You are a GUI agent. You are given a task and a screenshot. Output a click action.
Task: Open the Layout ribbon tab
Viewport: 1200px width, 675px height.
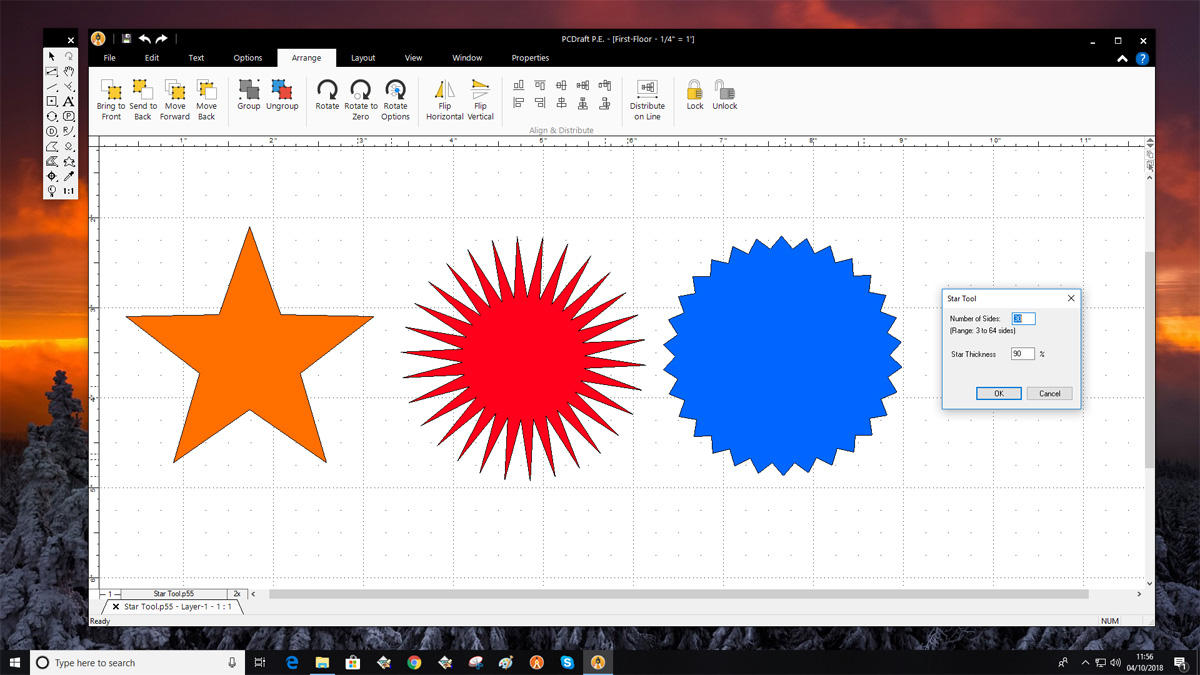pos(363,58)
